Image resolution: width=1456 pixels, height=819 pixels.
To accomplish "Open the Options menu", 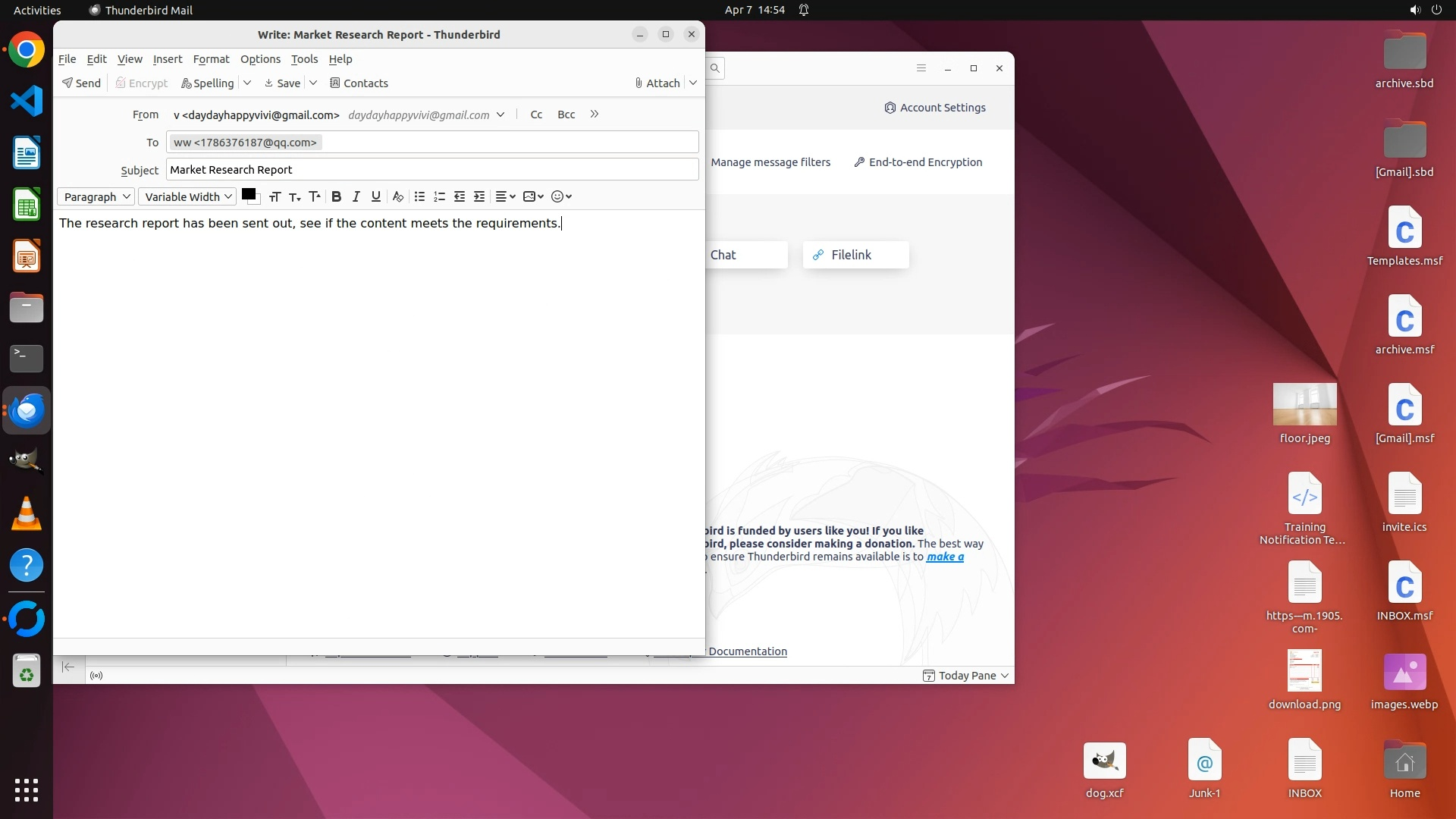I will (260, 59).
